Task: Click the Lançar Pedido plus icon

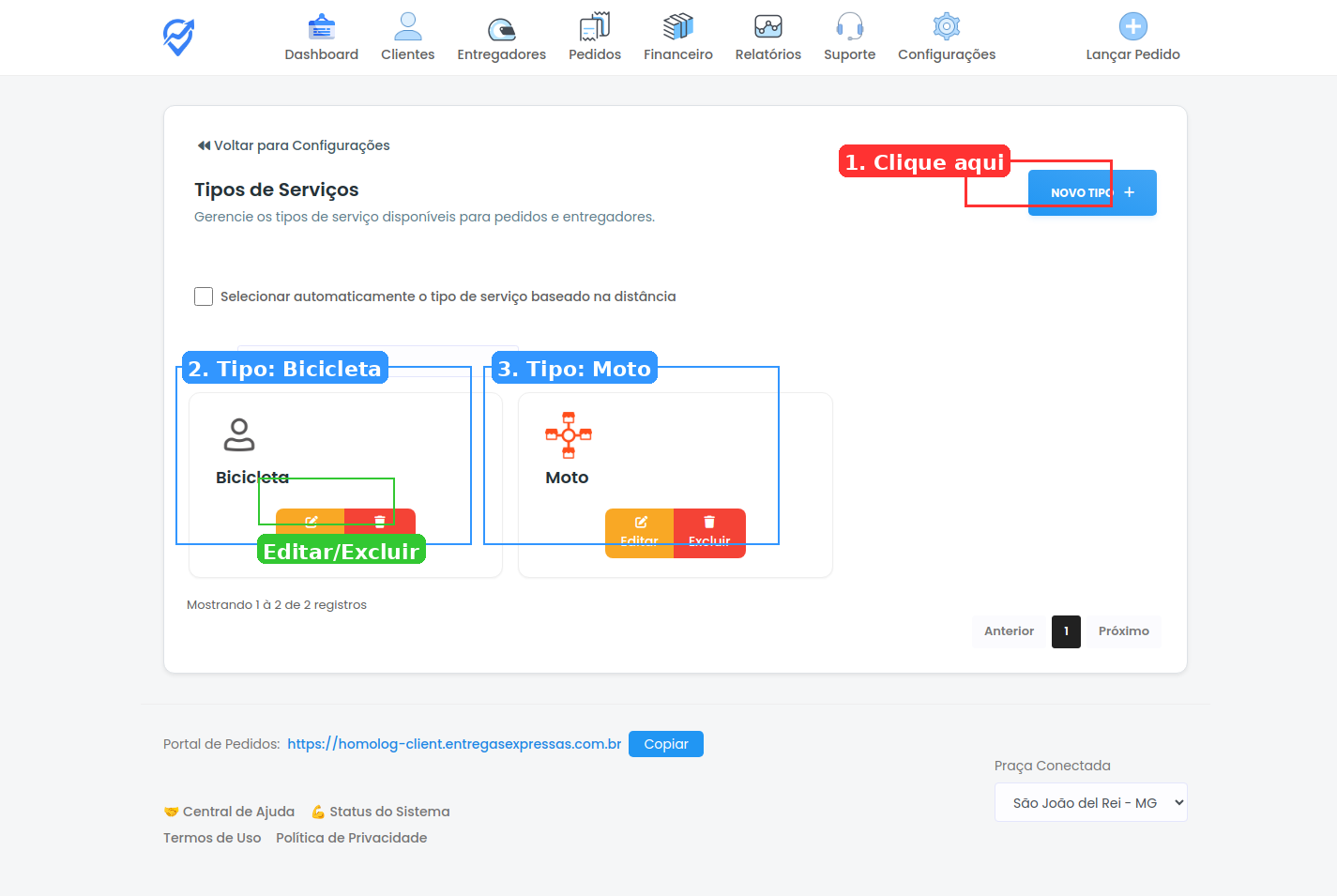Action: coord(1132,26)
